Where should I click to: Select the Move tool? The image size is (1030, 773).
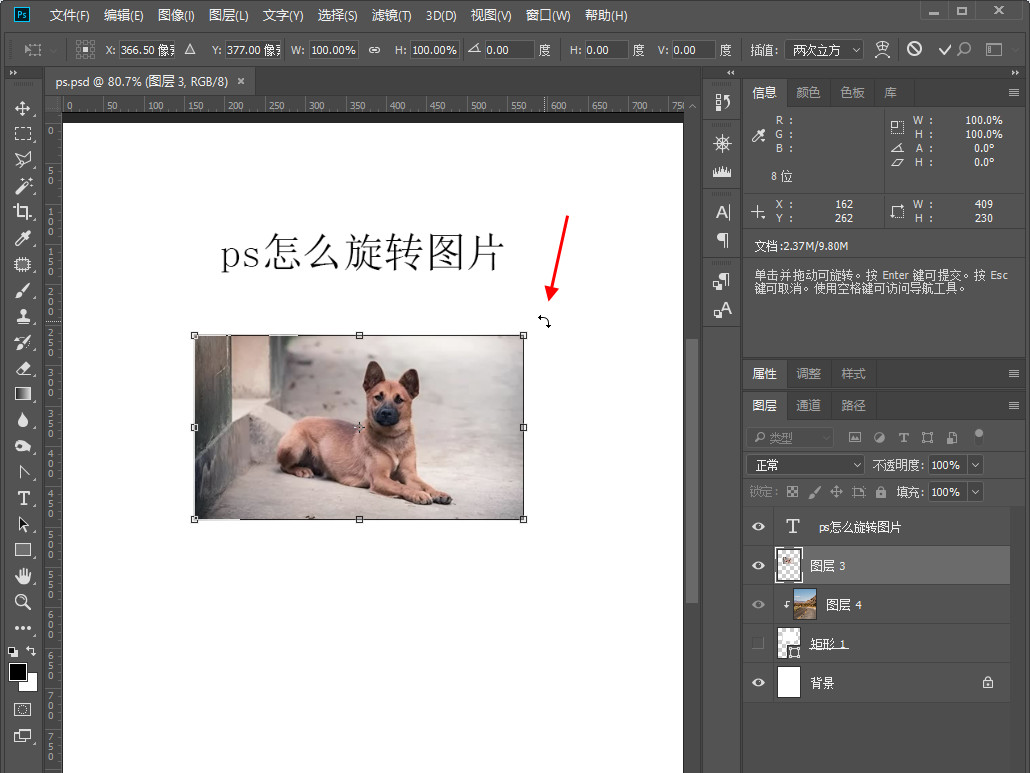pos(22,108)
